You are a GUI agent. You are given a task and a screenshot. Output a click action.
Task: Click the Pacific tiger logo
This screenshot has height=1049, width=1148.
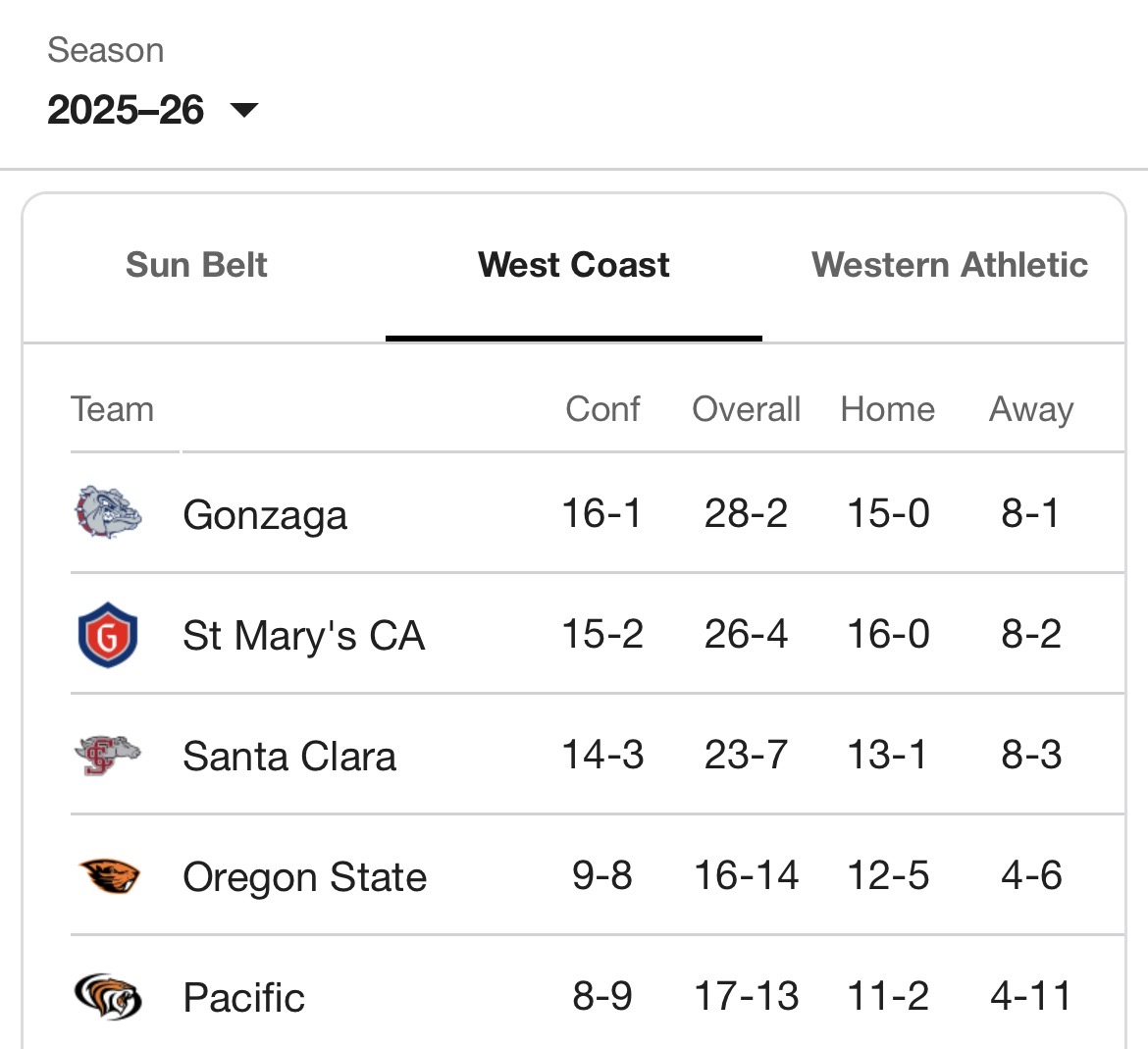109,997
